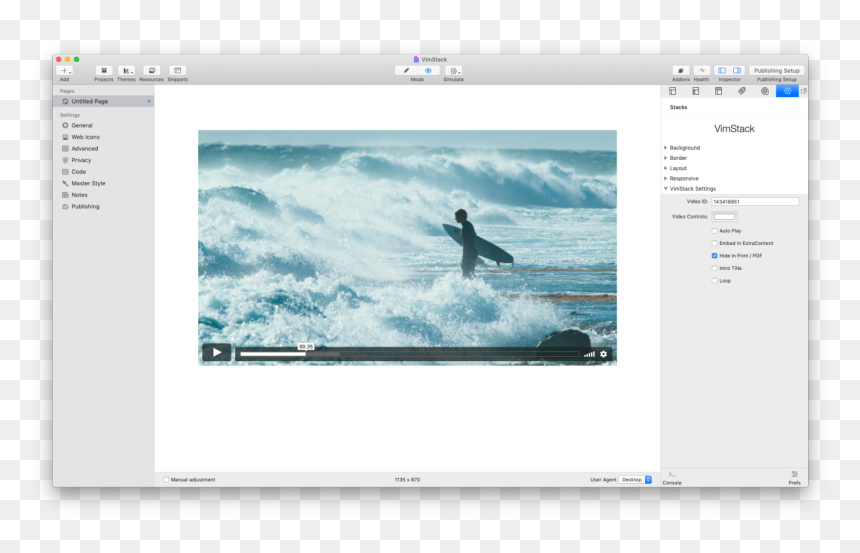Open the Resources toolbar icon
860x553 pixels.
tap(151, 71)
